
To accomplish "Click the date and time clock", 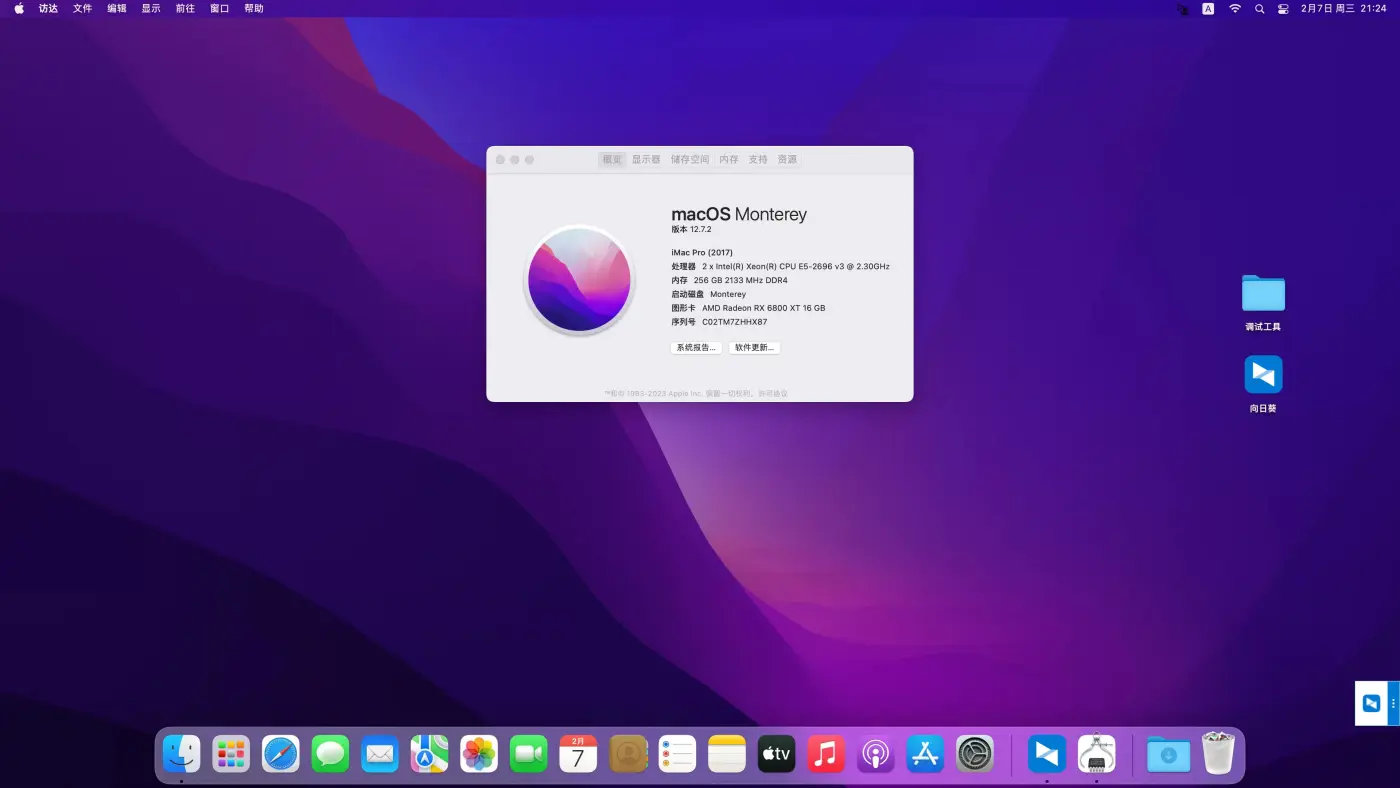I will click(x=1343, y=9).
